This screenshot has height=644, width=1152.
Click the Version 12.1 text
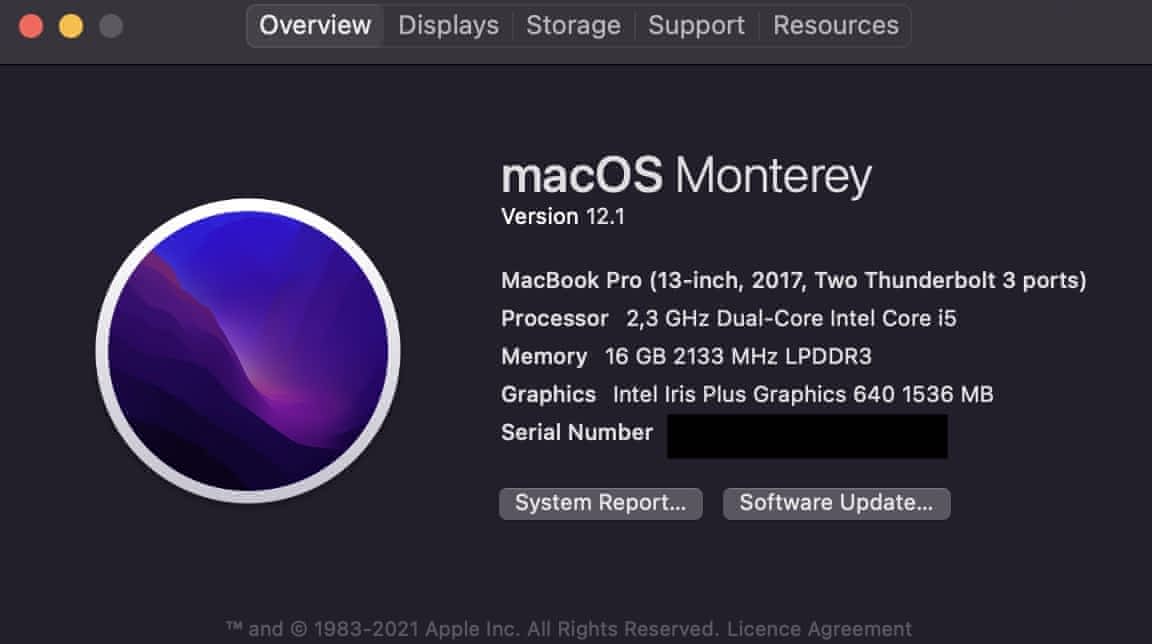tap(563, 217)
